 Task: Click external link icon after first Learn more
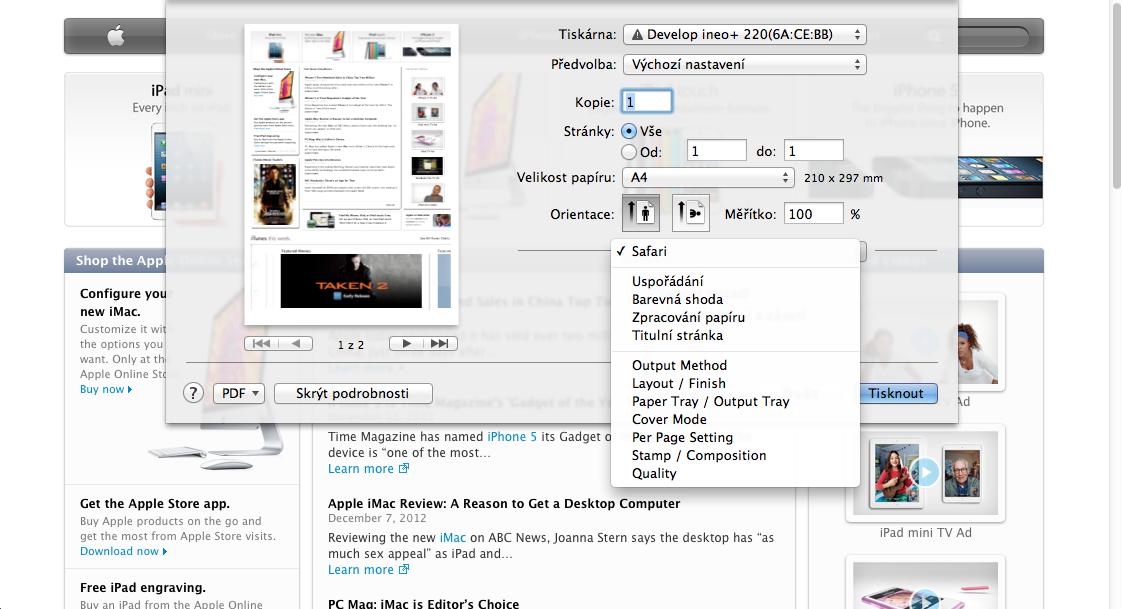coord(404,468)
